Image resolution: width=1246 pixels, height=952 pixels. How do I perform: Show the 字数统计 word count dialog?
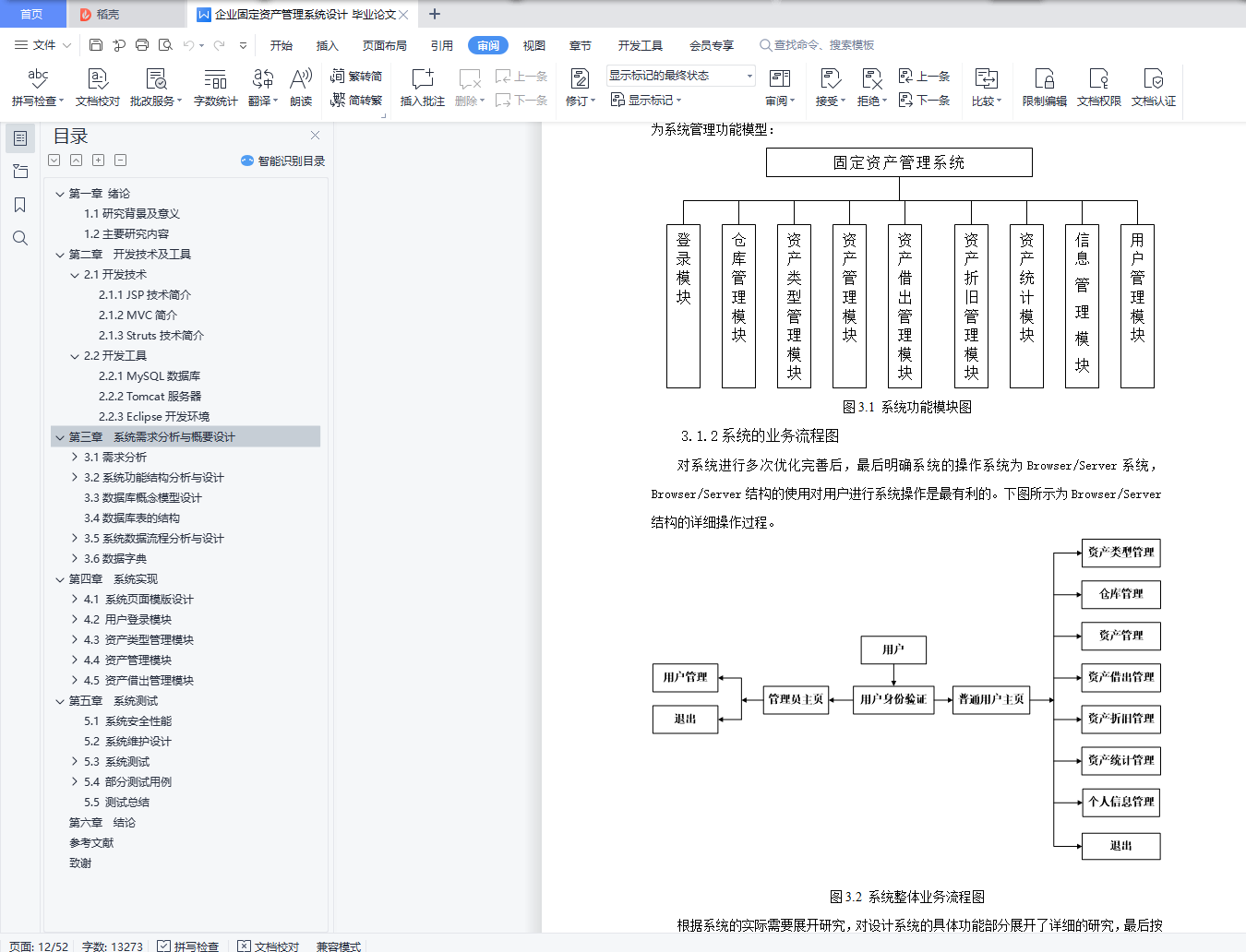pos(215,87)
